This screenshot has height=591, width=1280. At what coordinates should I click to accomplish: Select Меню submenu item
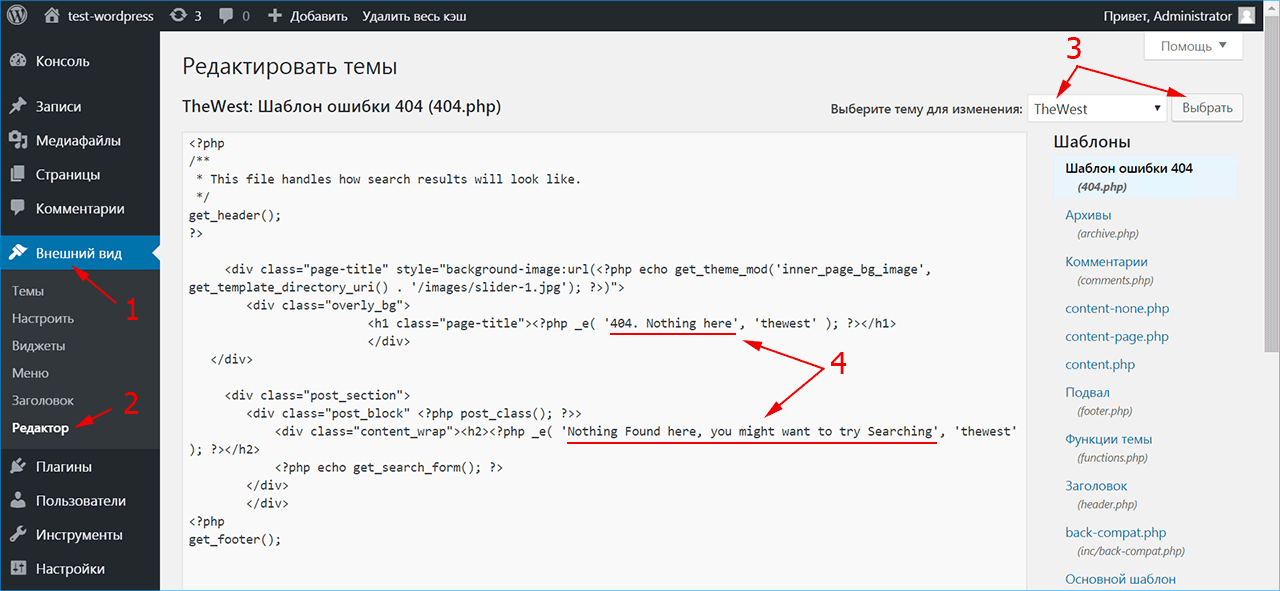[30, 373]
